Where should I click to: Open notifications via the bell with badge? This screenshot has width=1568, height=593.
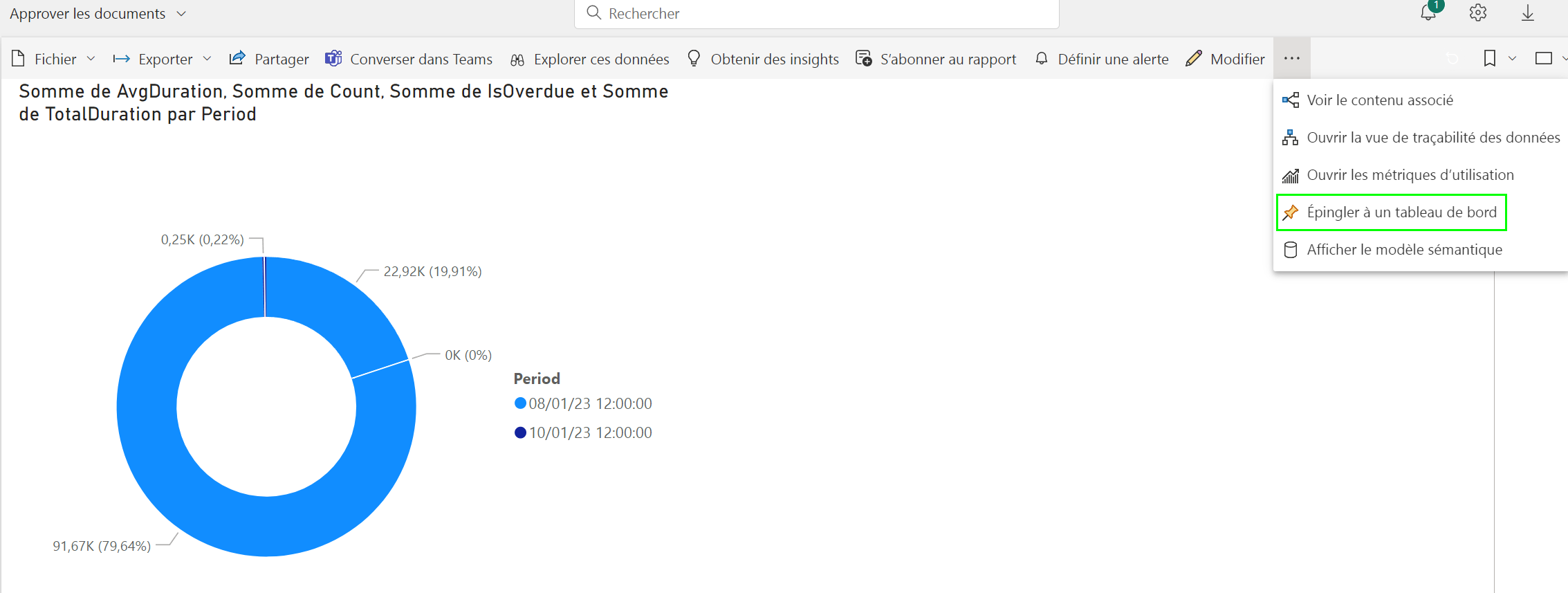click(x=1429, y=12)
